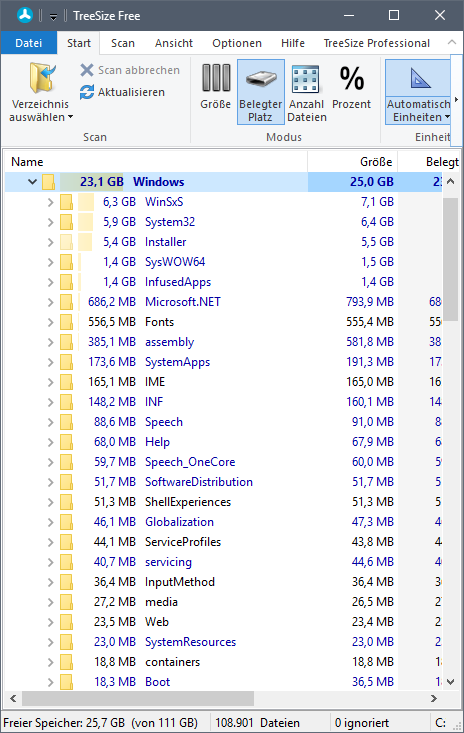
Task: Open the Ansicht tab
Action: pyautogui.click(x=174, y=43)
